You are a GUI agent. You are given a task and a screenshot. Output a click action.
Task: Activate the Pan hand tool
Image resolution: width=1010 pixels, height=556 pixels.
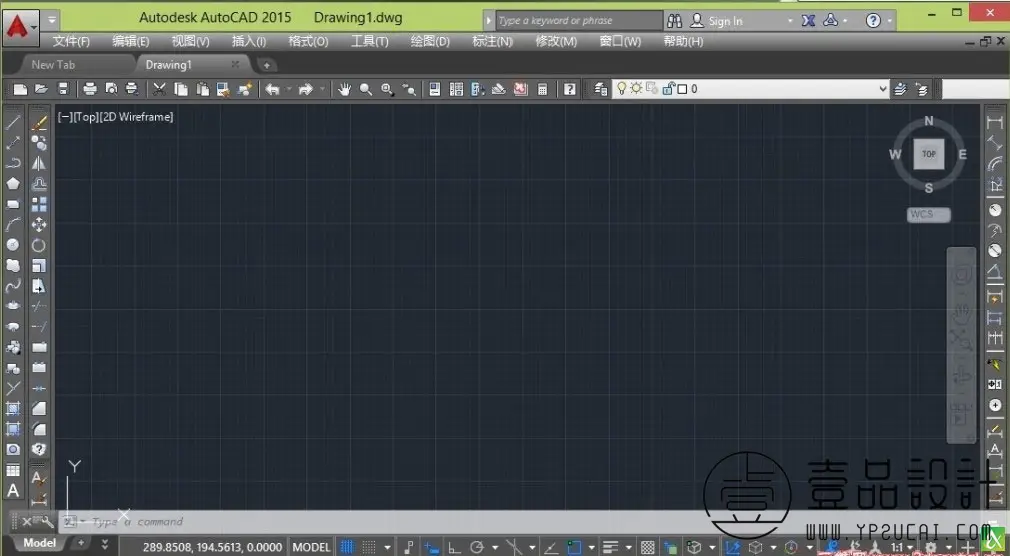[x=345, y=90]
